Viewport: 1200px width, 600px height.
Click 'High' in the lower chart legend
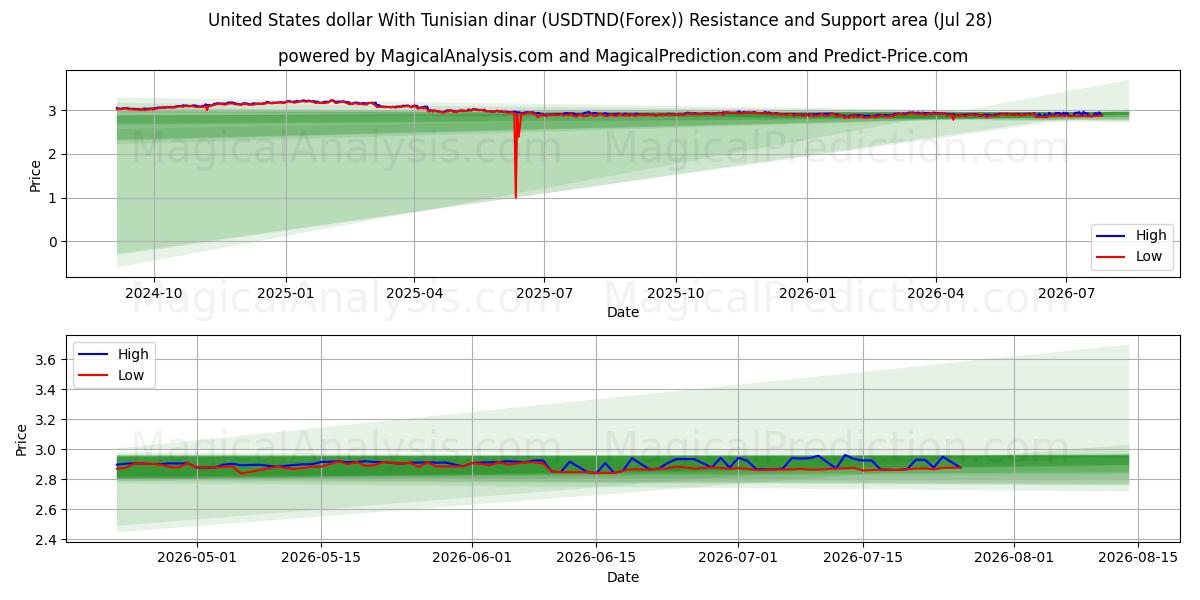pyautogui.click(x=133, y=354)
